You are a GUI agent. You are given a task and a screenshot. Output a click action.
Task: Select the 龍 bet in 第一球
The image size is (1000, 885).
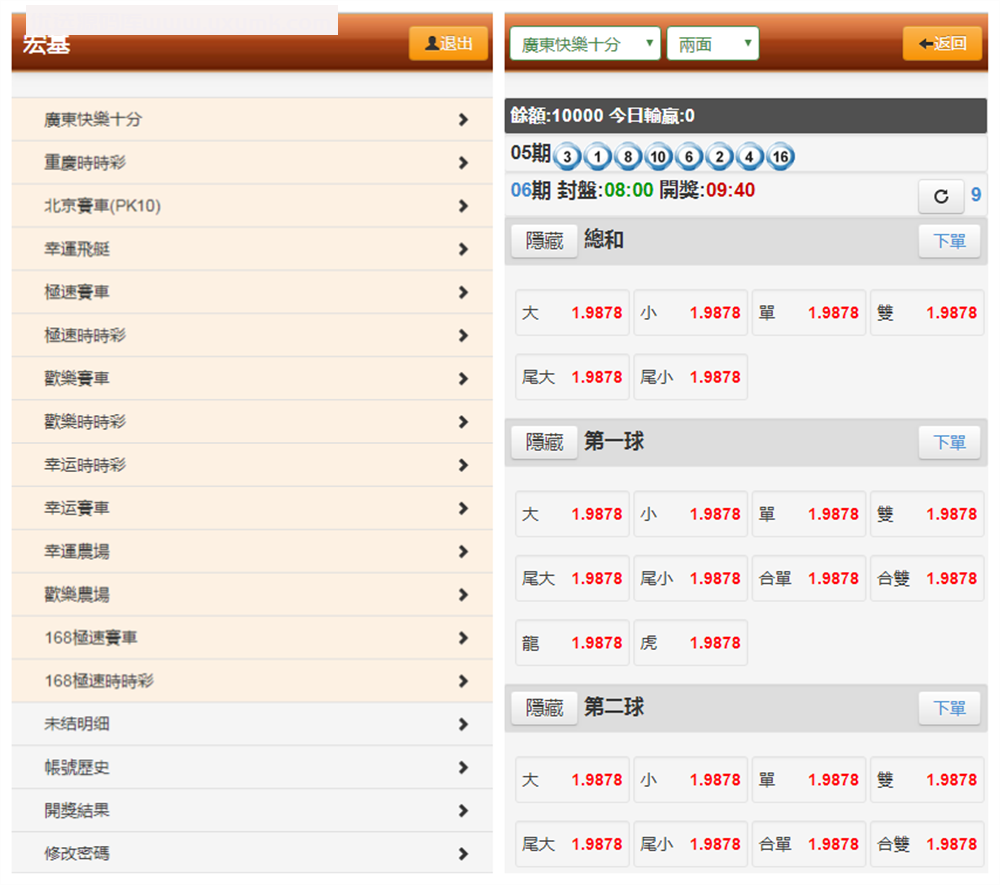(x=572, y=643)
